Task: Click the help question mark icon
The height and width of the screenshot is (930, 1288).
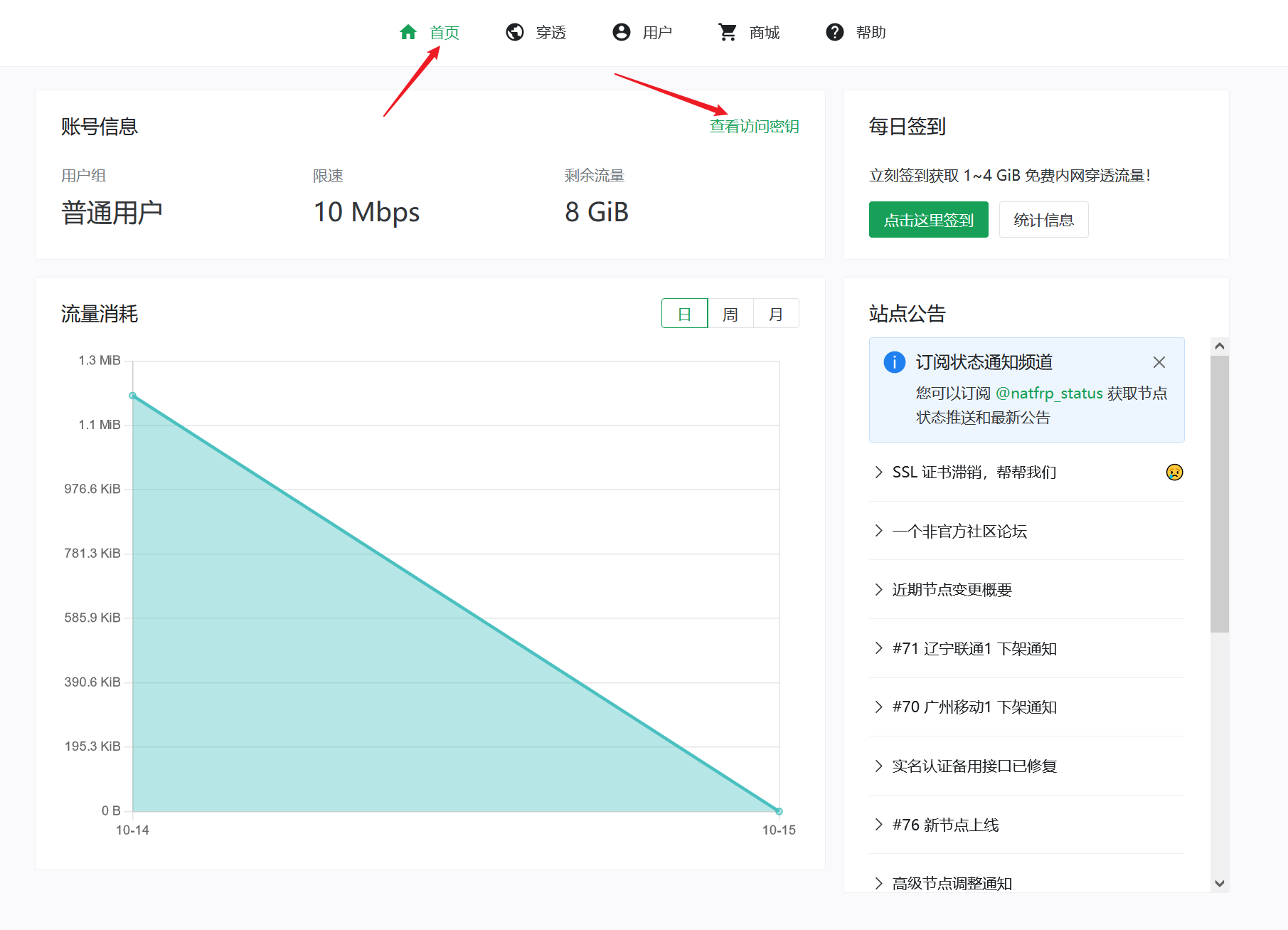Action: (834, 32)
